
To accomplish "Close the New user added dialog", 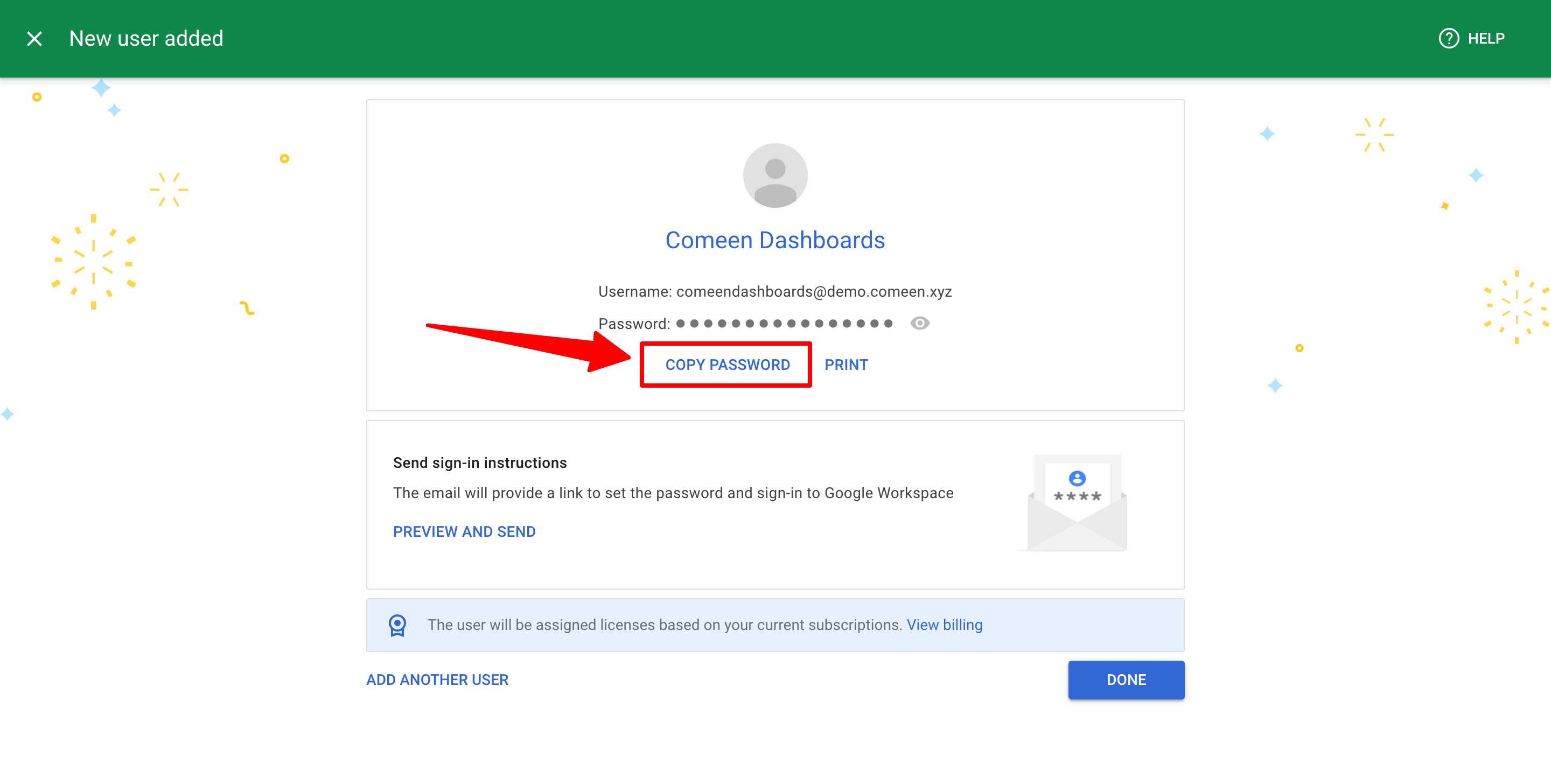I will point(34,39).
